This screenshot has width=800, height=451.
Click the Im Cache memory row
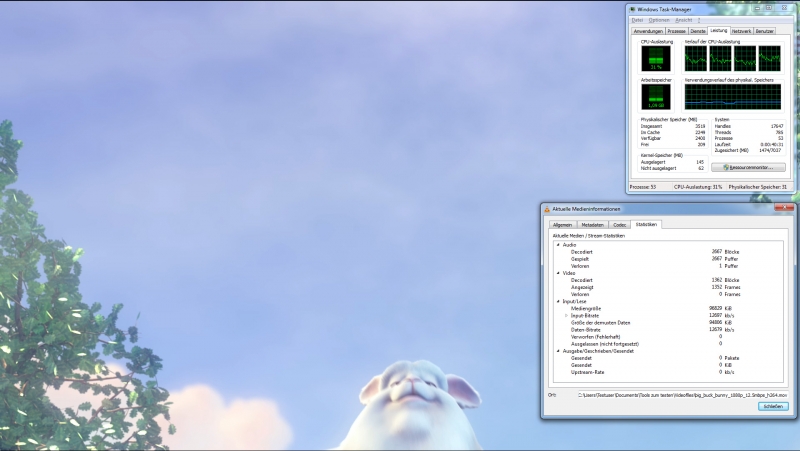click(x=672, y=132)
